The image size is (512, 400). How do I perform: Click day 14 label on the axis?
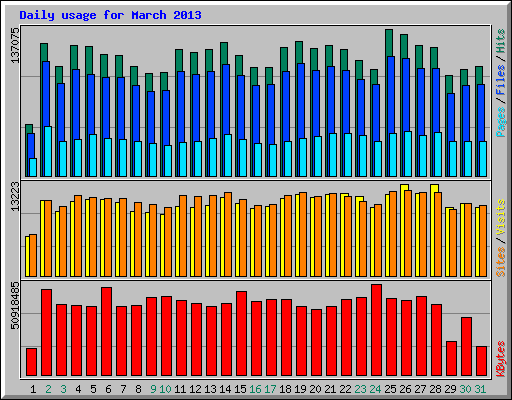[x=225, y=389]
